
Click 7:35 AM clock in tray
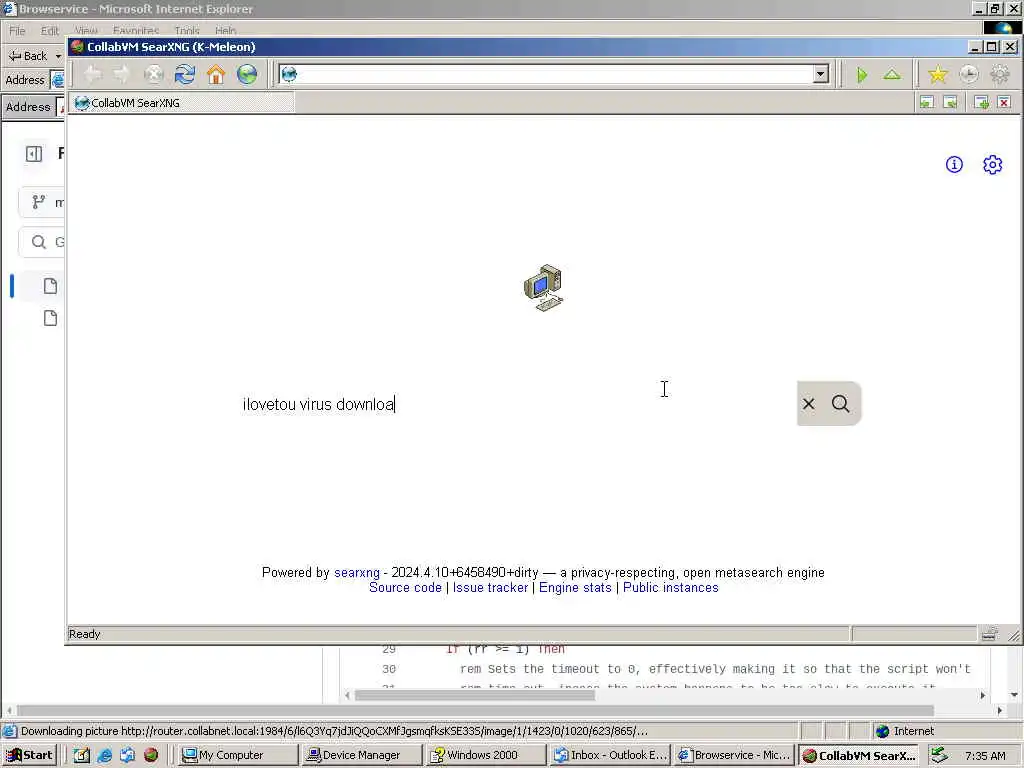985,756
